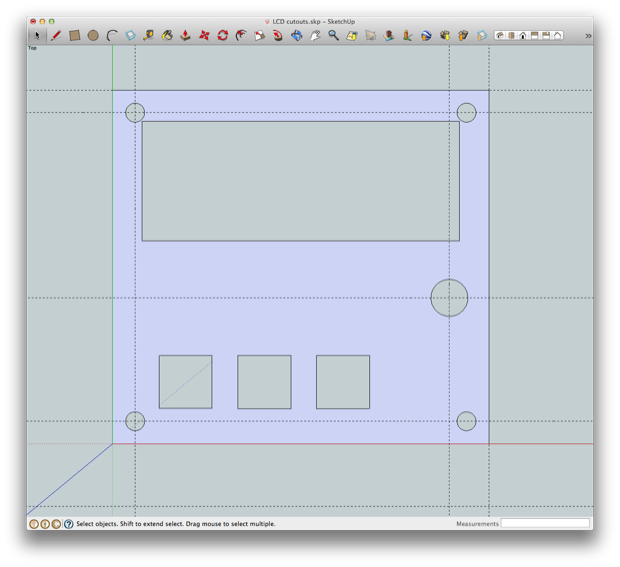Choose the Paint Bucket tool
Screen dimensions: 620x567
point(167,36)
